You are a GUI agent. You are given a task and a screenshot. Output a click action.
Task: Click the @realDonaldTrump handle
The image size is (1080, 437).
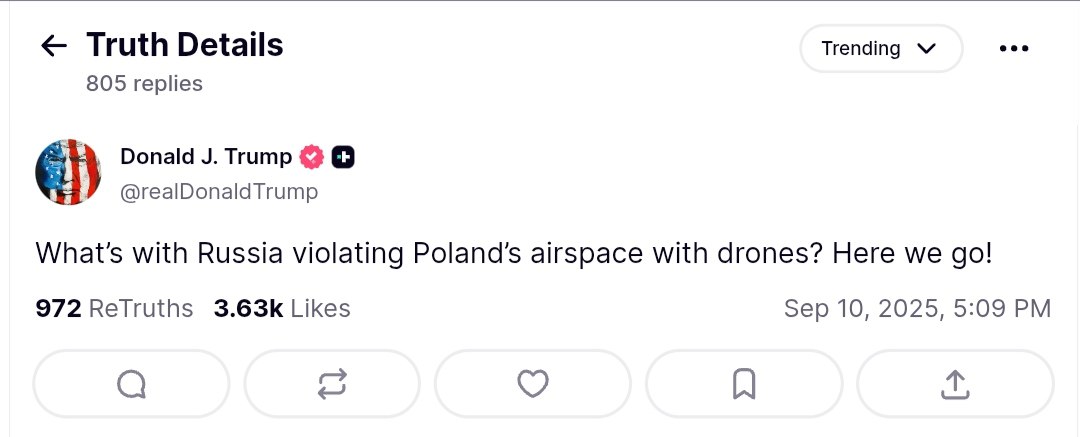219,191
